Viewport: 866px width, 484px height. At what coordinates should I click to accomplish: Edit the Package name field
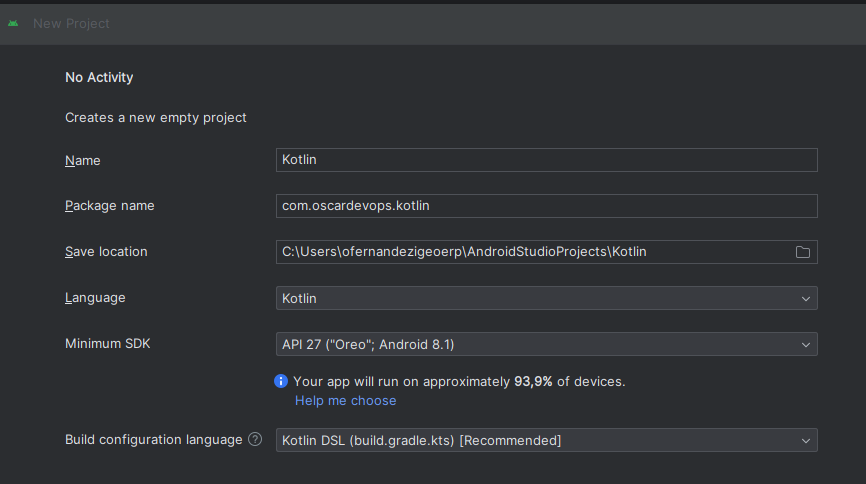tap(547, 206)
